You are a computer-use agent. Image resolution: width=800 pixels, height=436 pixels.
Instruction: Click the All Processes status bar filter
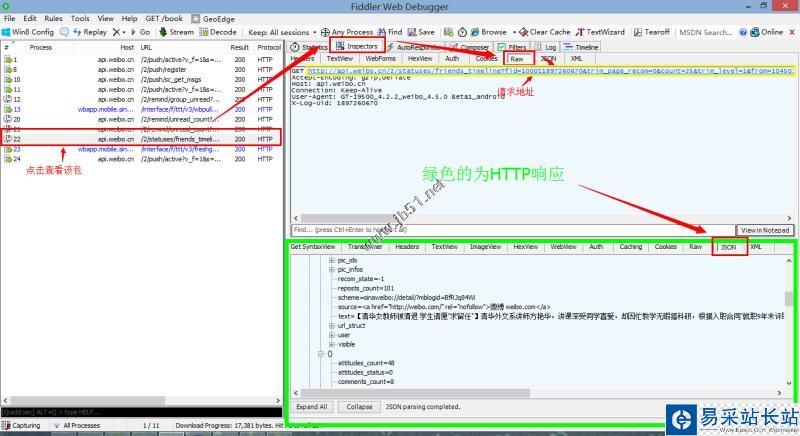[77, 425]
